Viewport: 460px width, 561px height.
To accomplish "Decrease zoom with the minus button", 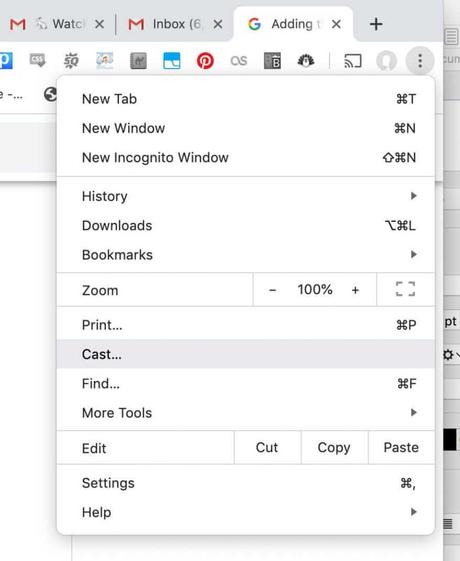I will point(273,290).
